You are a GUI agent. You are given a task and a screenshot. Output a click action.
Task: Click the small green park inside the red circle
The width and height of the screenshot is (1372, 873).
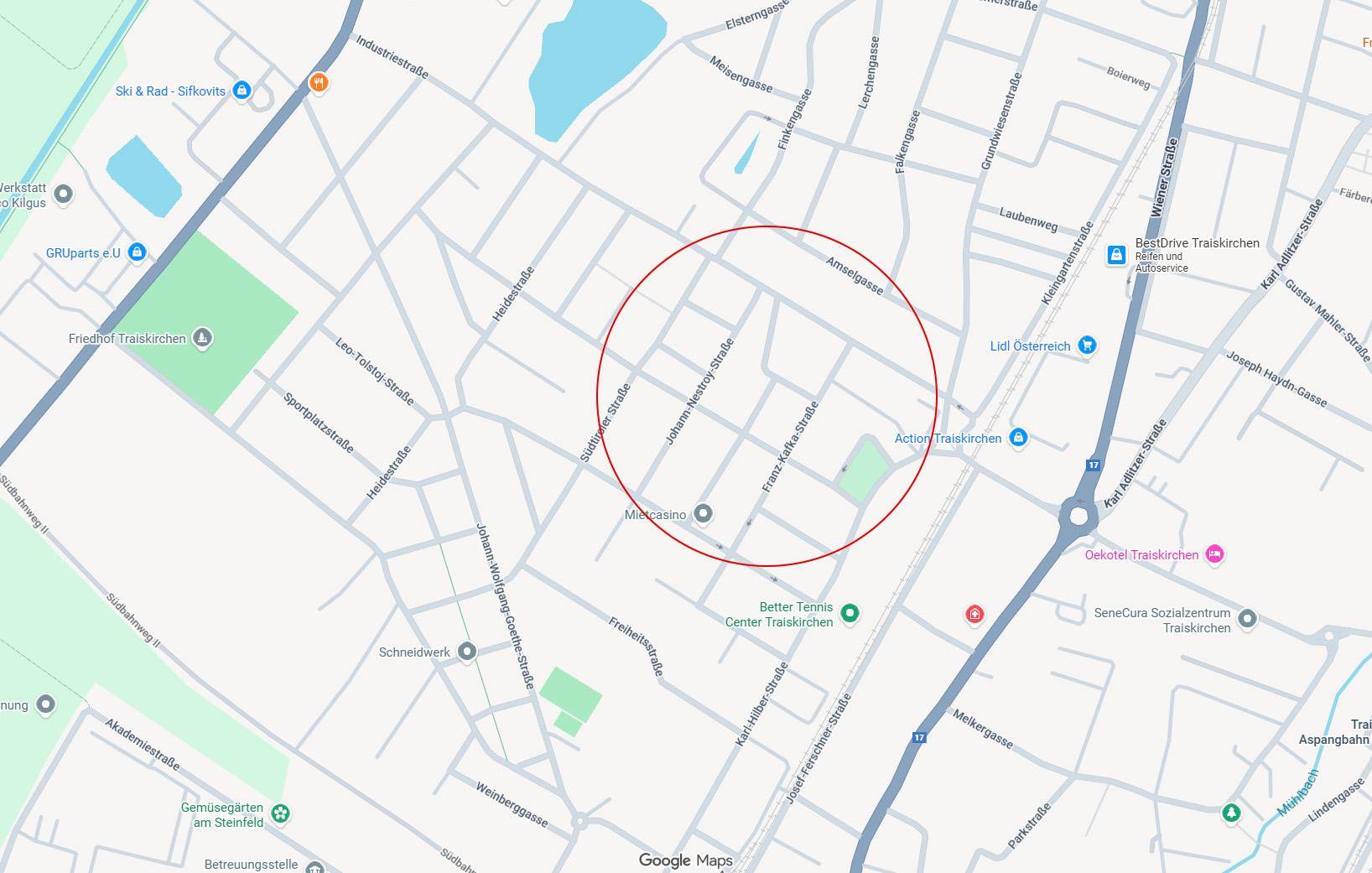click(x=863, y=468)
